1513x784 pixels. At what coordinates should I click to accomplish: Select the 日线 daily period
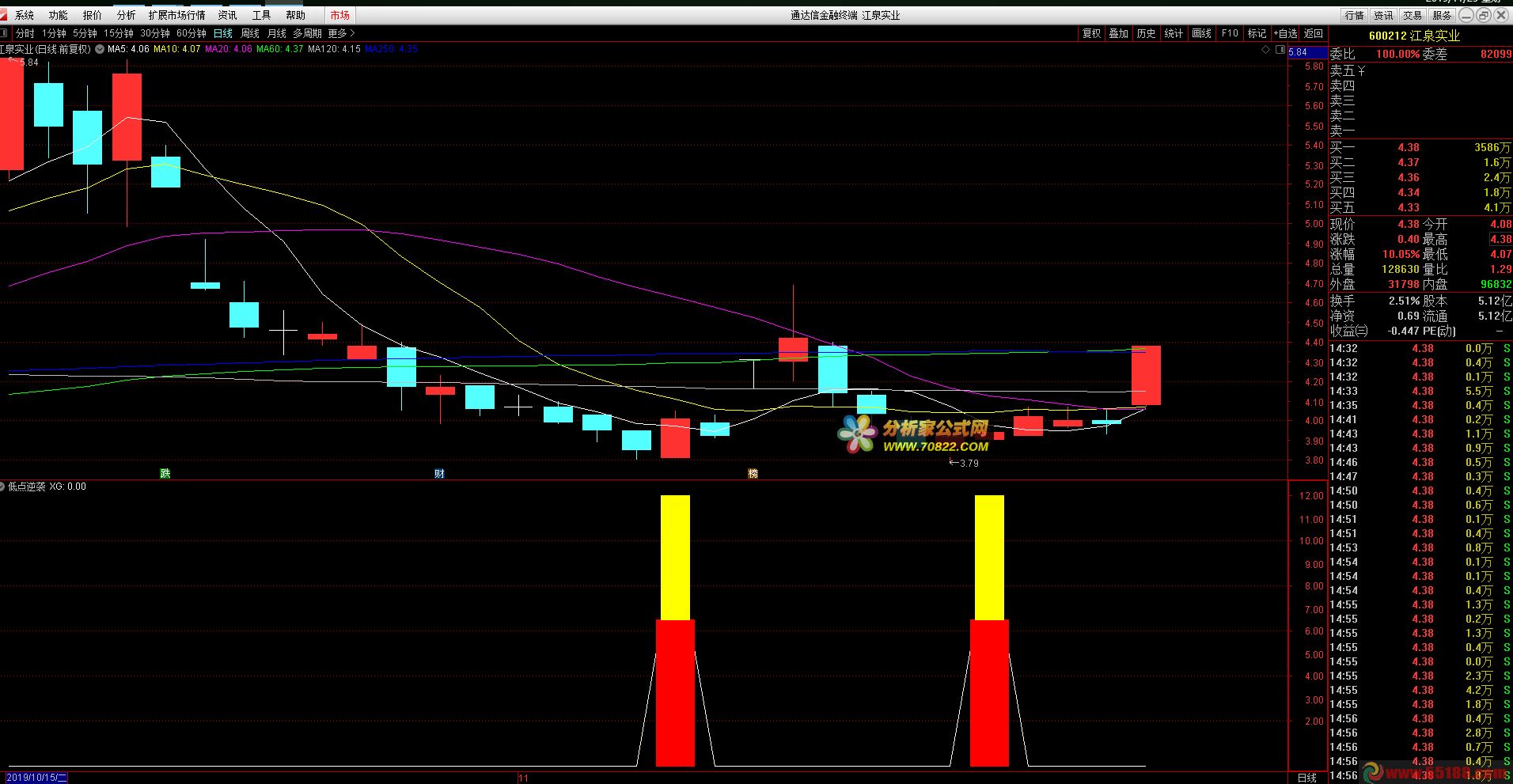[223, 33]
